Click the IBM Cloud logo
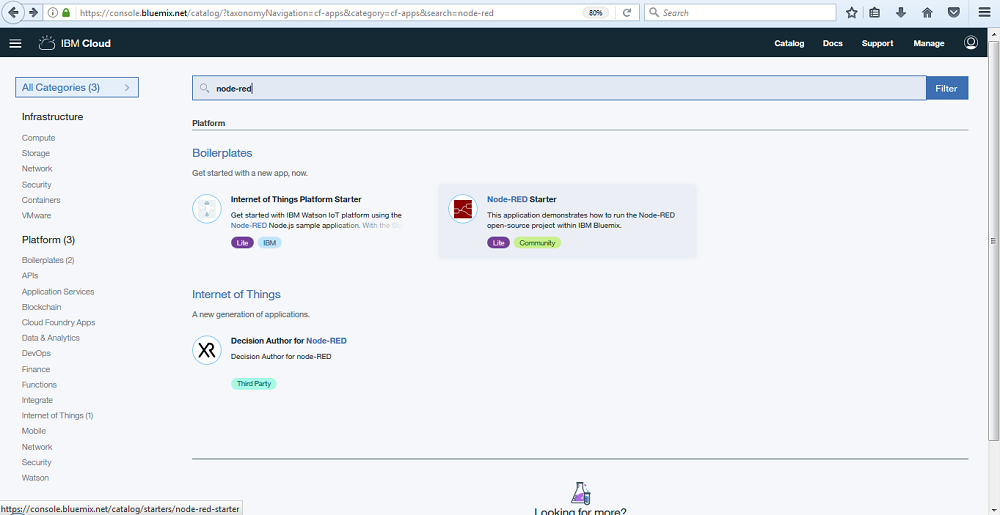 (x=74, y=43)
